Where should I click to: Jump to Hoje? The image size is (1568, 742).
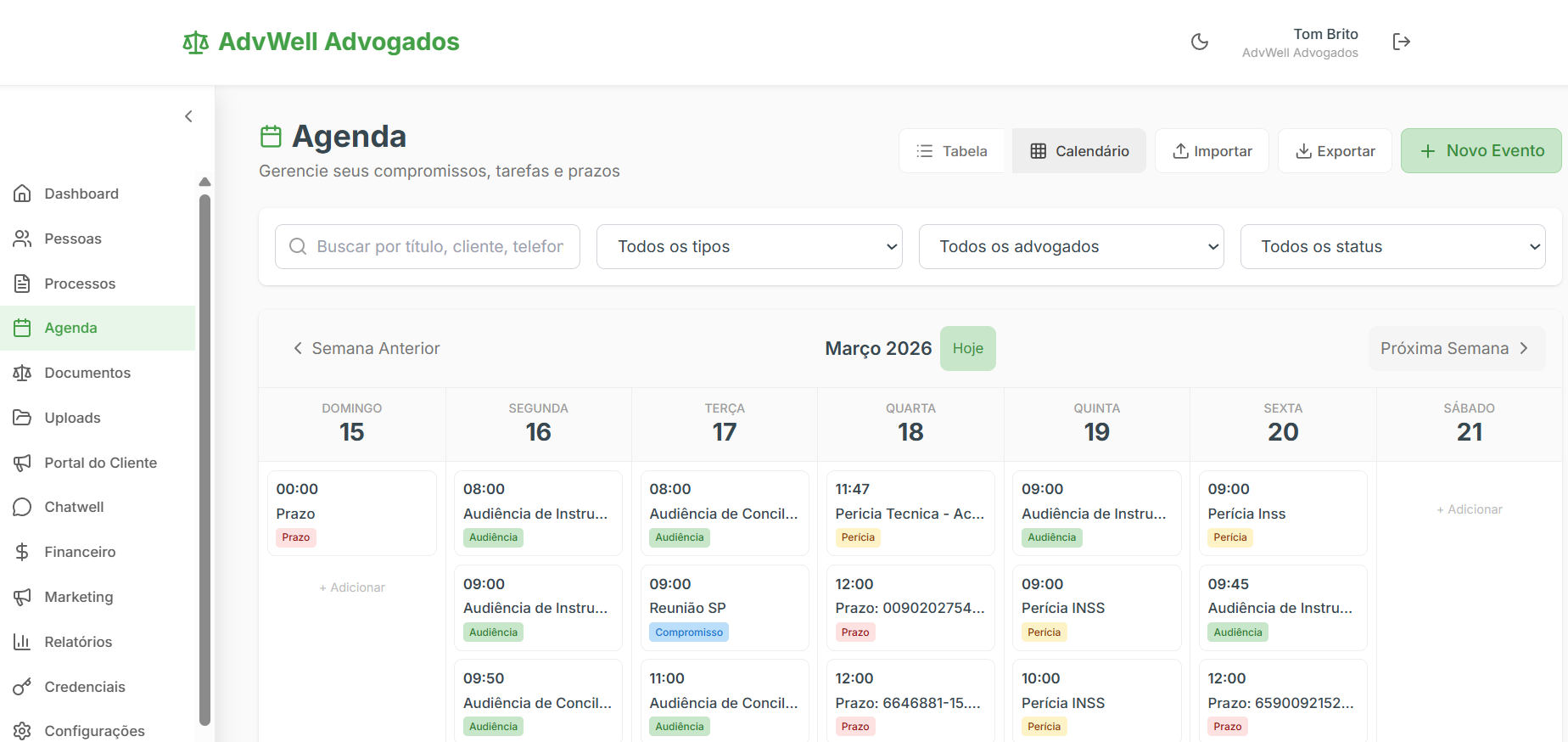pyautogui.click(x=967, y=348)
